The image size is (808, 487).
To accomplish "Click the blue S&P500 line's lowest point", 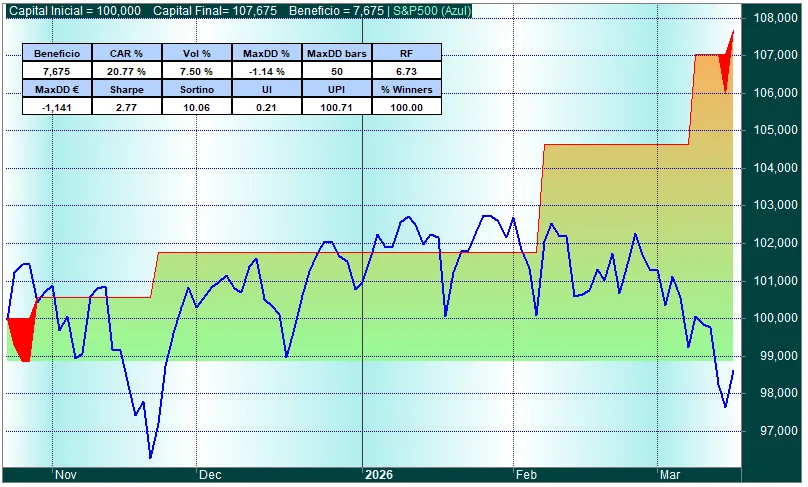I will coord(150,457).
